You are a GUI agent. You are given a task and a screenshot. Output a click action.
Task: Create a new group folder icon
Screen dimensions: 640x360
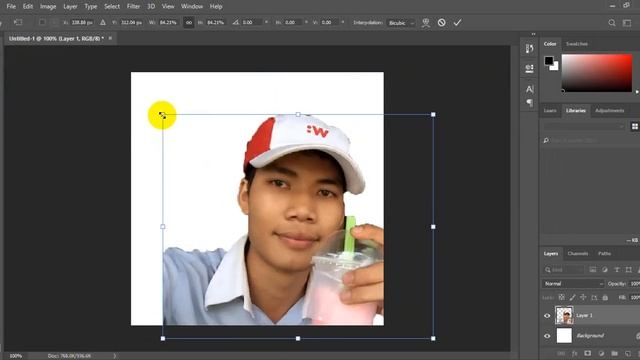click(x=614, y=353)
